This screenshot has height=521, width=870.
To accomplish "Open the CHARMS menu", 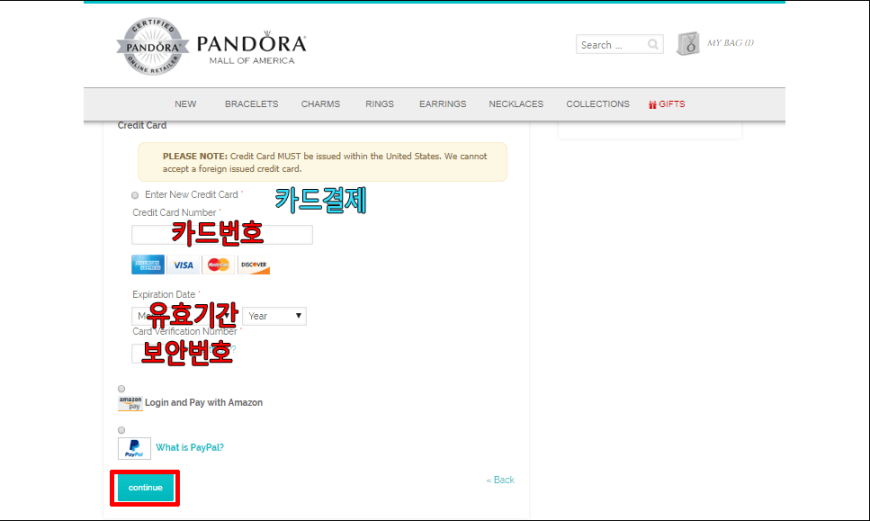I will click(321, 104).
